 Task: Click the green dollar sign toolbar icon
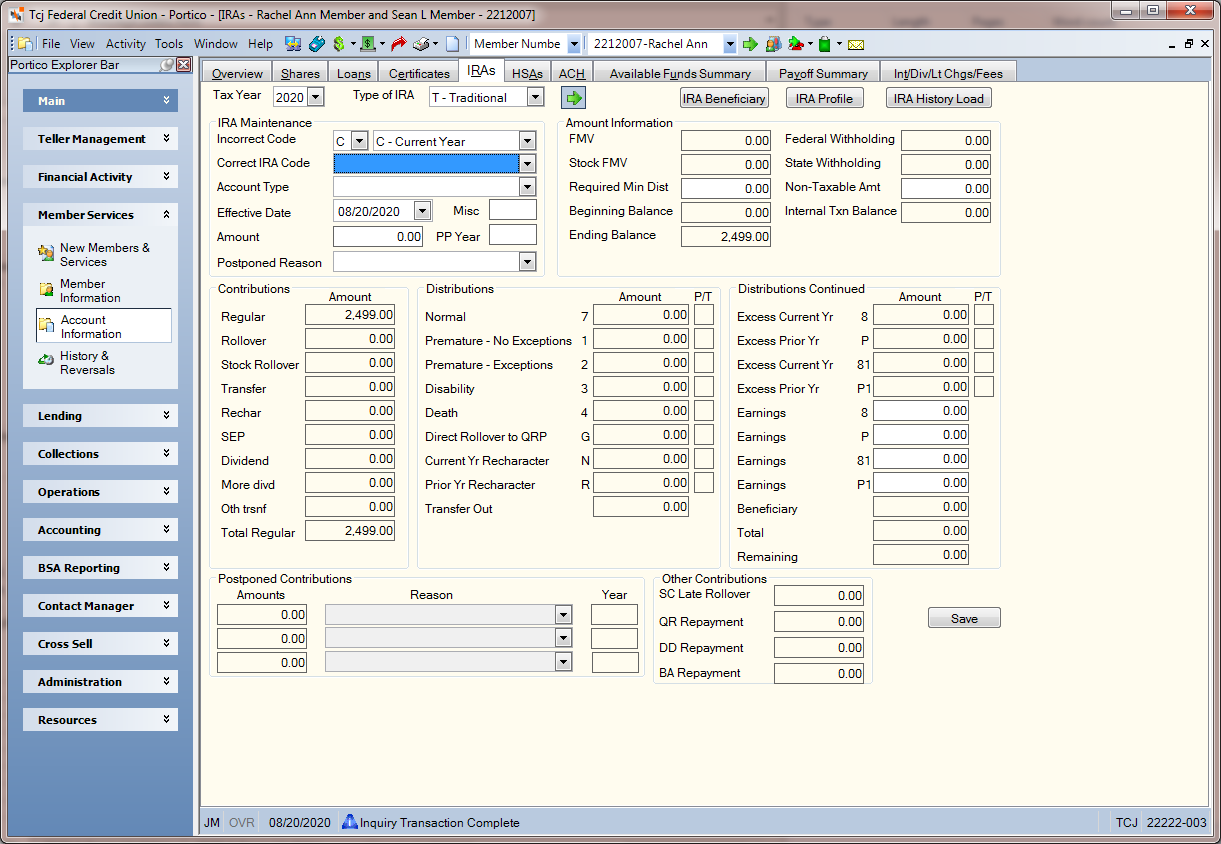(x=339, y=44)
